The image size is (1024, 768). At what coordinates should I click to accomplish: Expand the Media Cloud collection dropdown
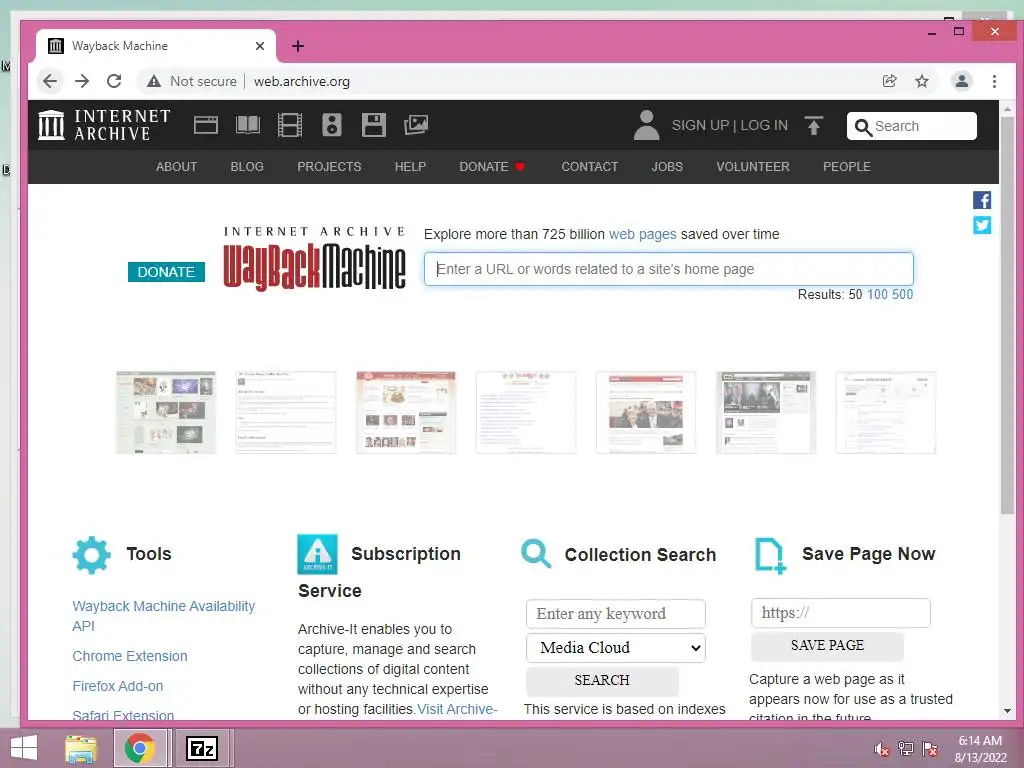tap(616, 648)
